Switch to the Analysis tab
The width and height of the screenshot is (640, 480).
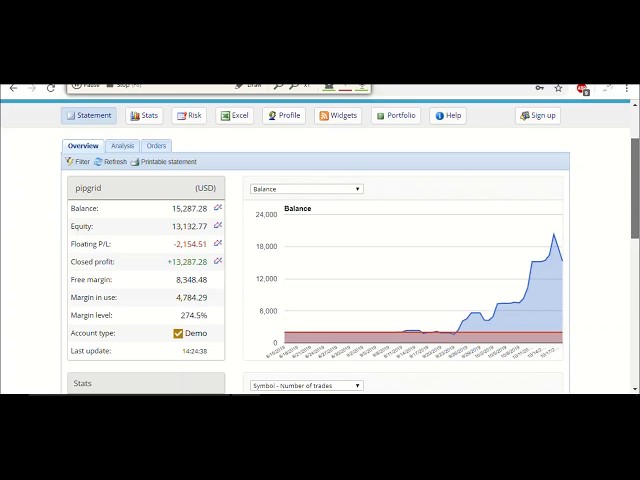tap(122, 146)
